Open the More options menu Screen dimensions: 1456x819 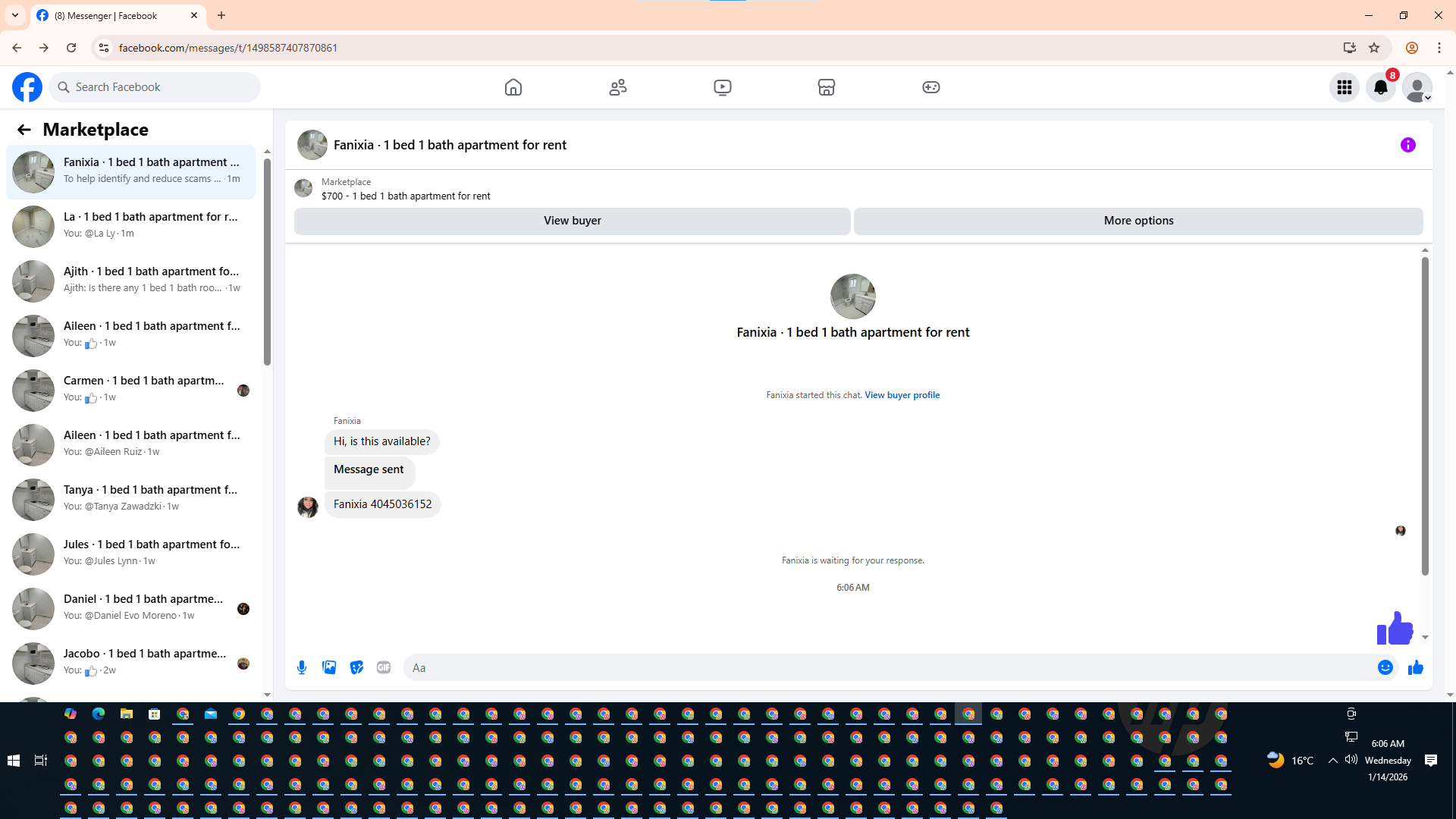1137,221
